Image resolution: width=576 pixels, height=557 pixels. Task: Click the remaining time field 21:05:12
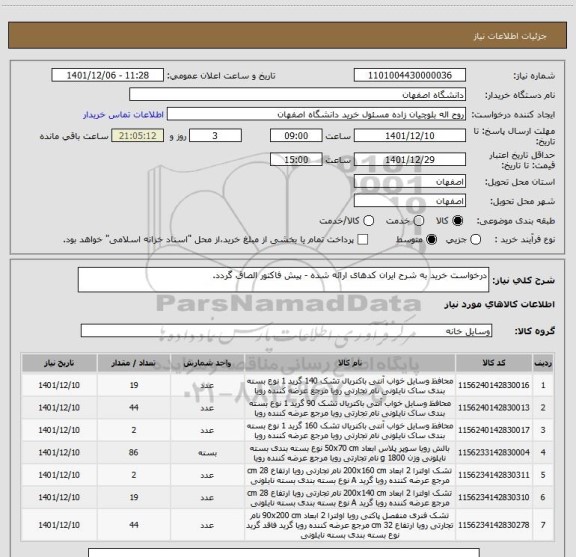[138, 136]
